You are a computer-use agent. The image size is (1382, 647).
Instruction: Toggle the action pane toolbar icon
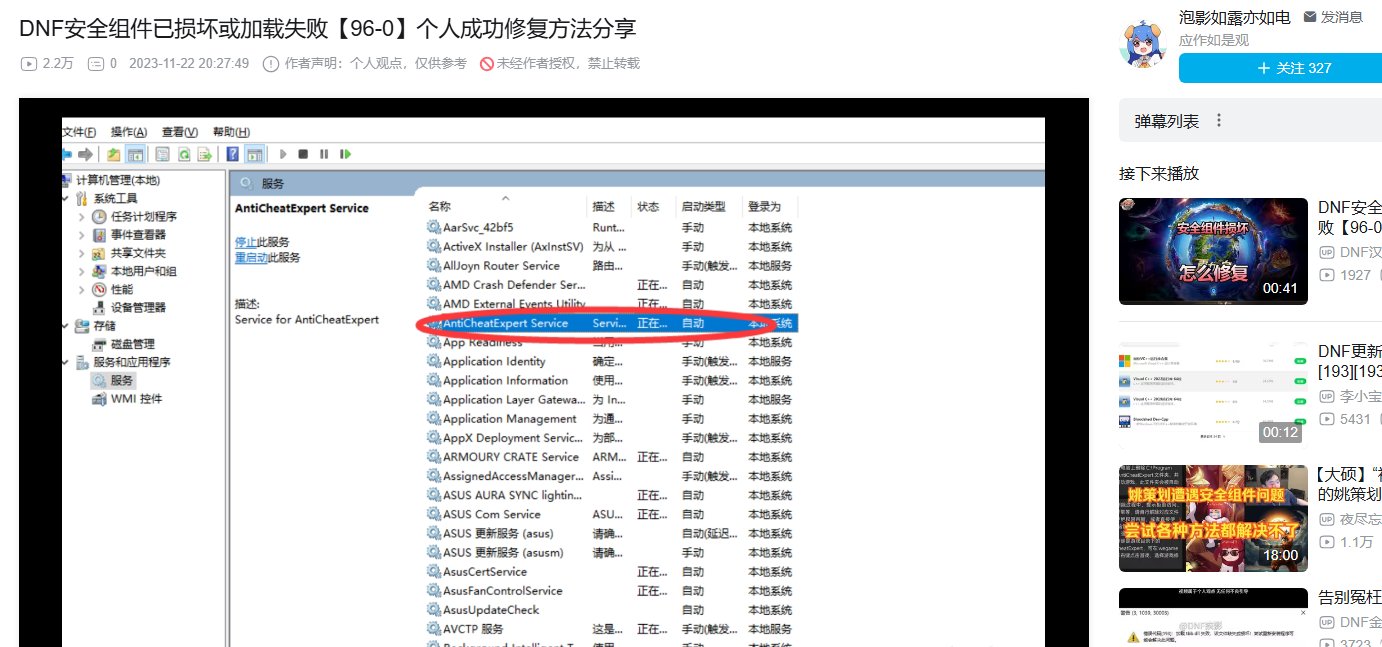(254, 154)
